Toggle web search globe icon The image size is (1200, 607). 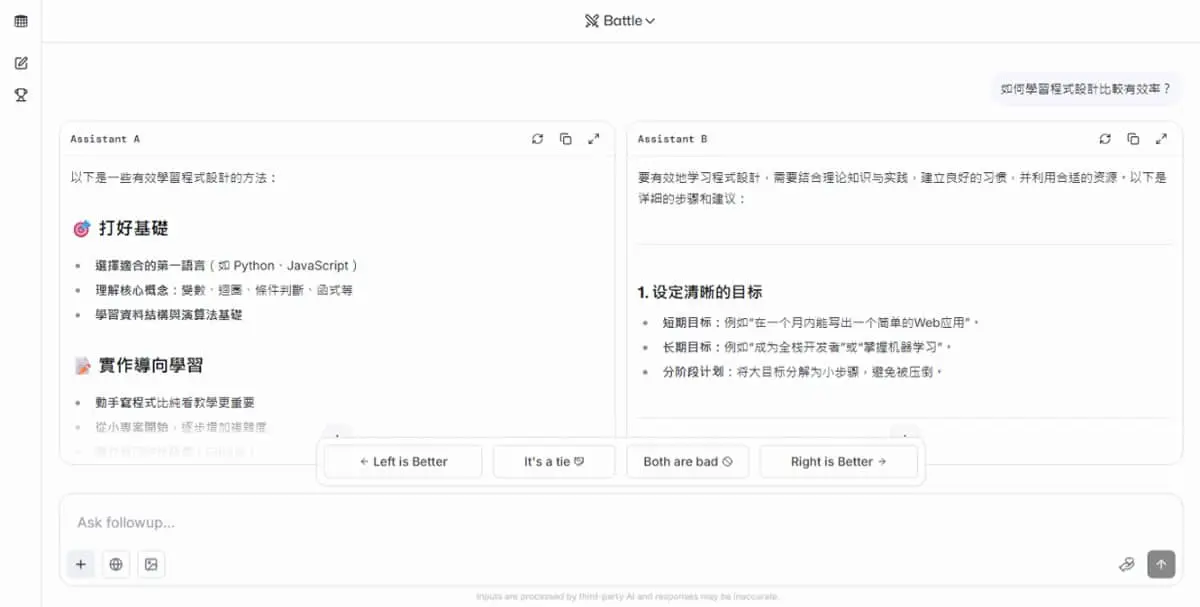[x=116, y=564]
